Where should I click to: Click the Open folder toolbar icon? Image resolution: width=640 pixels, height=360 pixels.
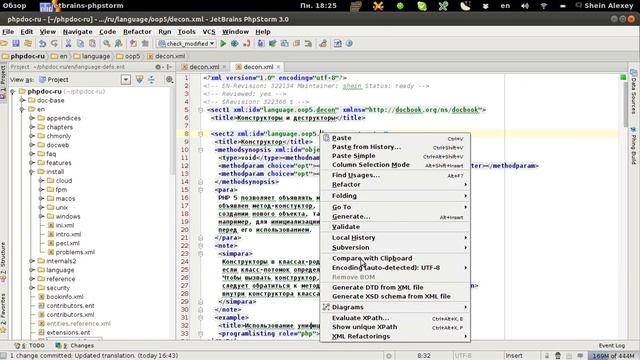4,43
